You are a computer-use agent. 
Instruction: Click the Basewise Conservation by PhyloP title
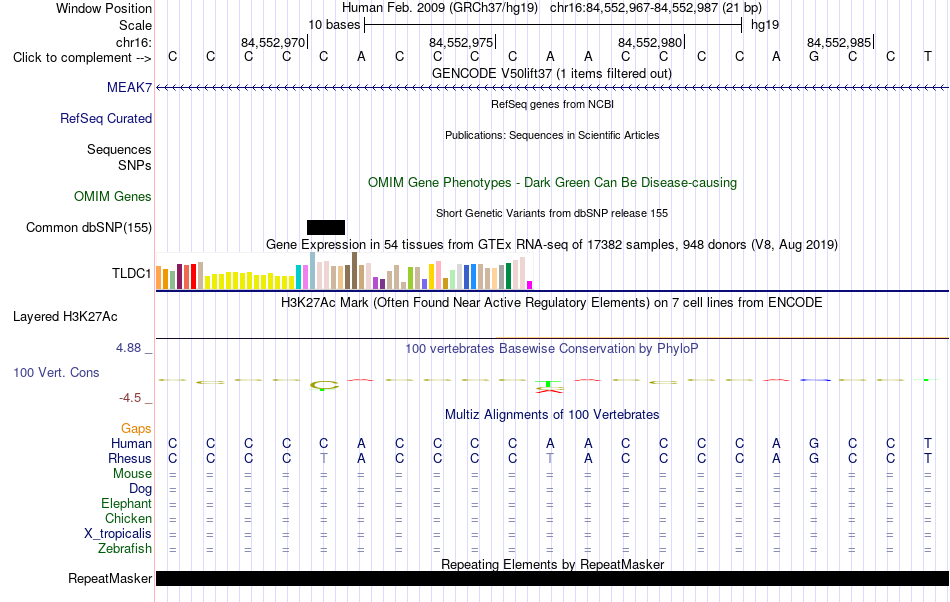coord(552,349)
